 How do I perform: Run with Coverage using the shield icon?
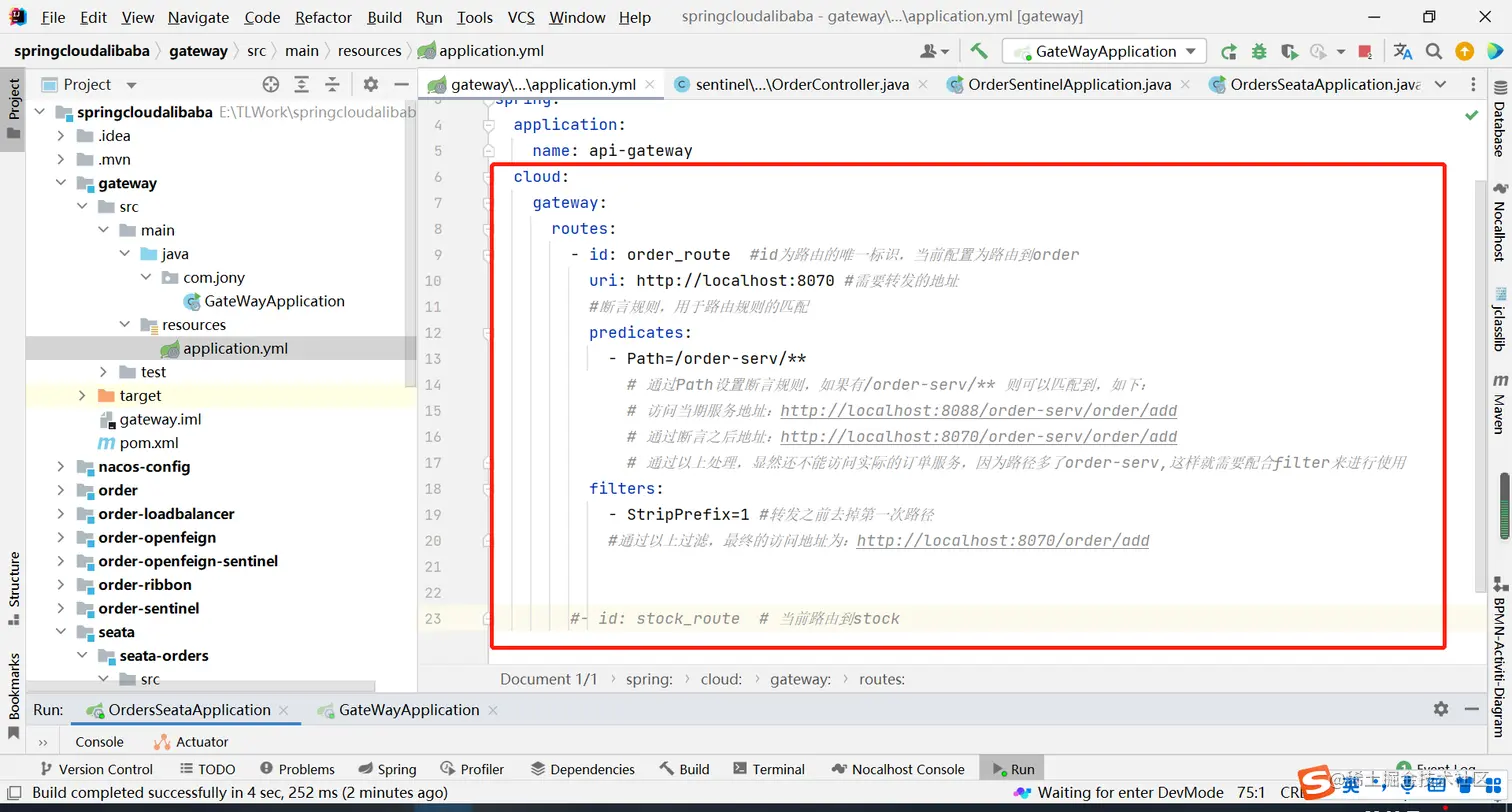(x=1289, y=51)
